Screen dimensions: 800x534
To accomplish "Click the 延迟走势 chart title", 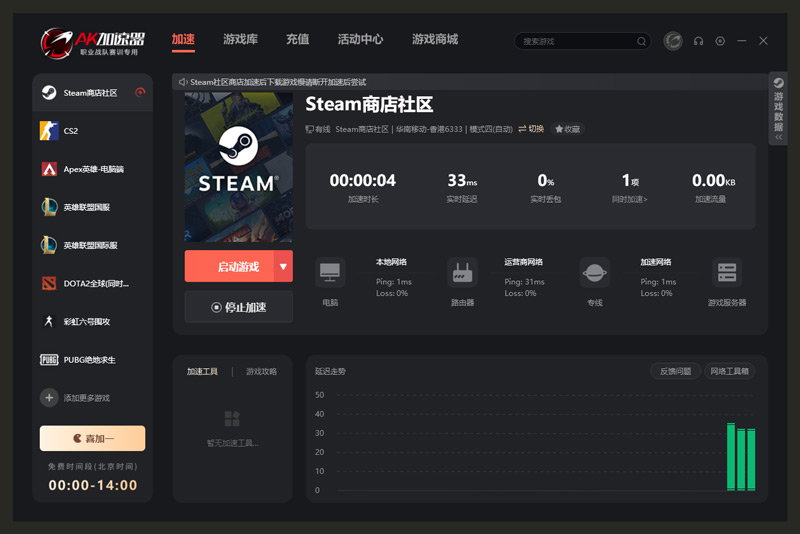I will (330, 371).
